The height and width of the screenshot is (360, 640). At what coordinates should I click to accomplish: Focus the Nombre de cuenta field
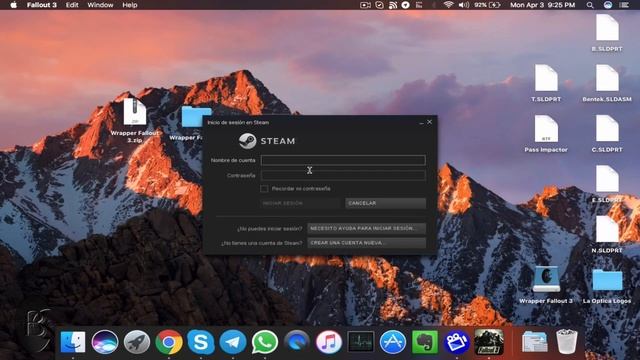tap(343, 160)
